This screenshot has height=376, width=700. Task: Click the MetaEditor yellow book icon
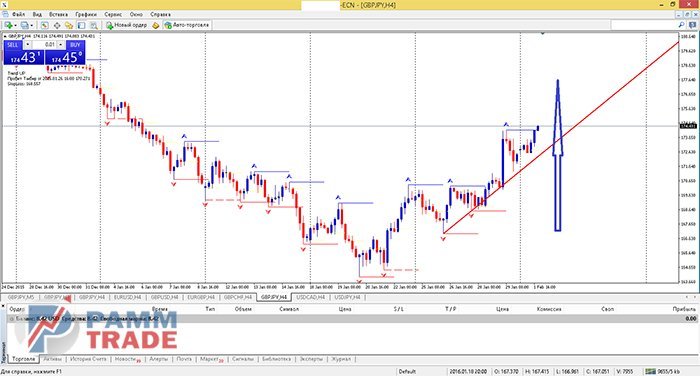[x=155, y=25]
